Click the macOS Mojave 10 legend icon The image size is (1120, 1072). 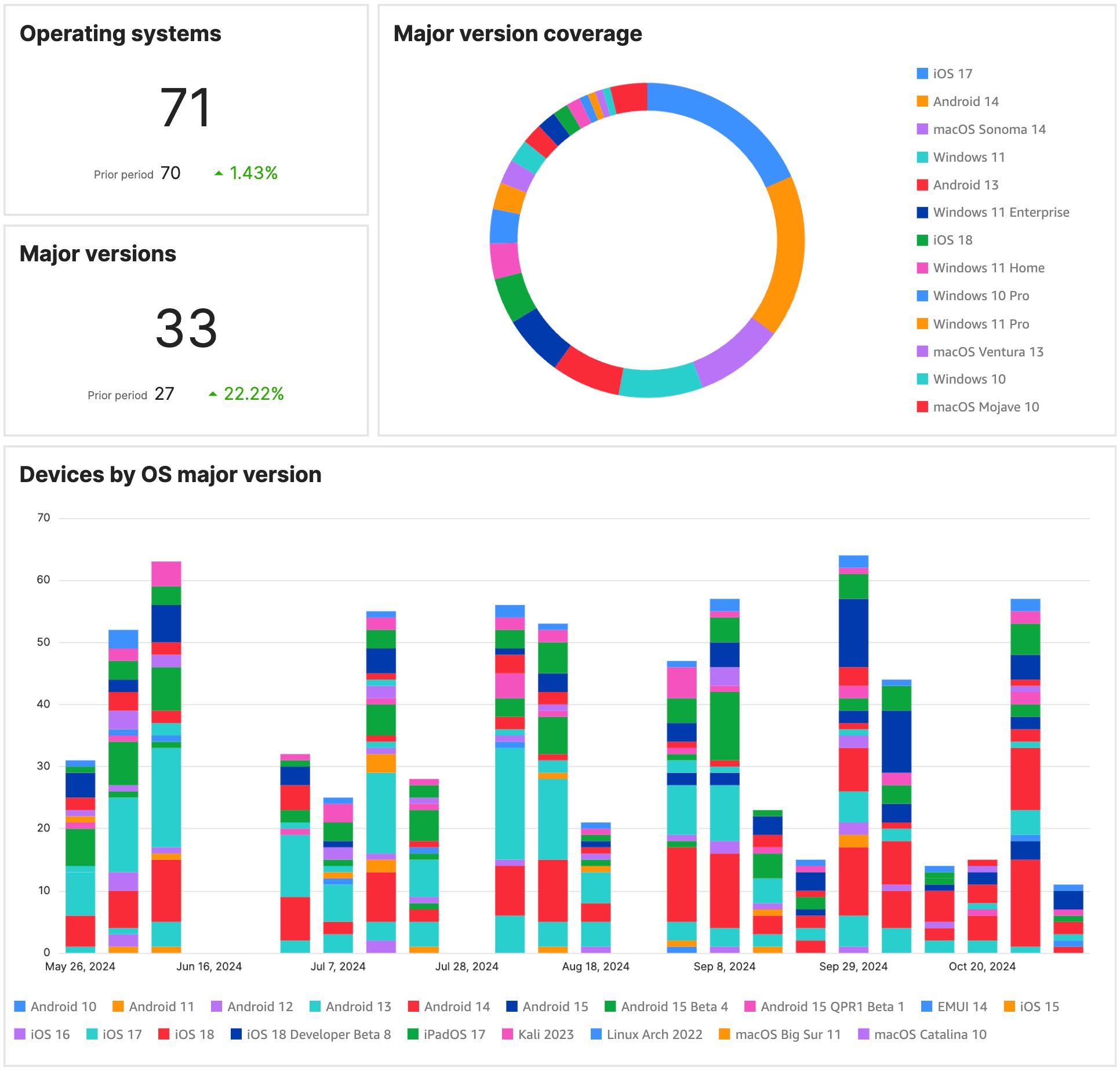(x=921, y=407)
